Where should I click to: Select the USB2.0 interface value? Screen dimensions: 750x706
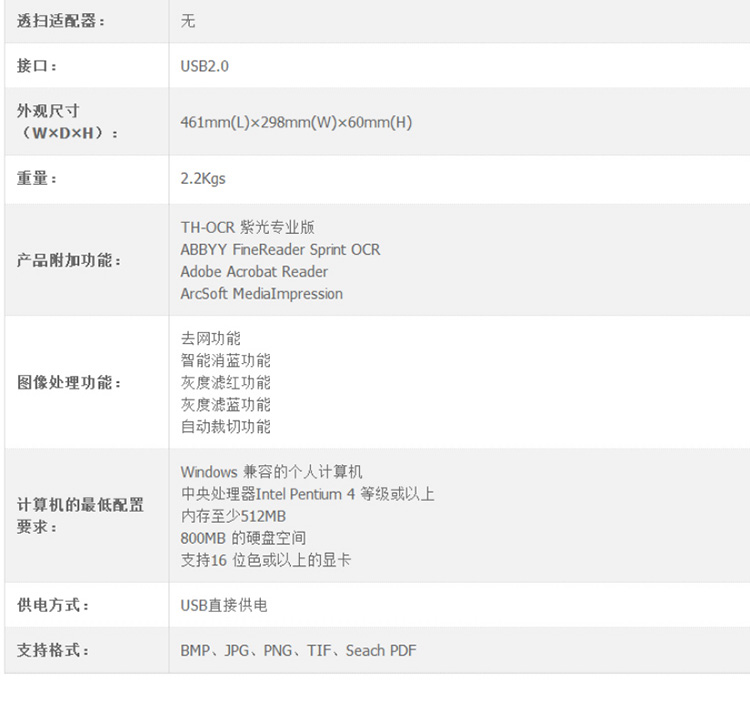[205, 66]
